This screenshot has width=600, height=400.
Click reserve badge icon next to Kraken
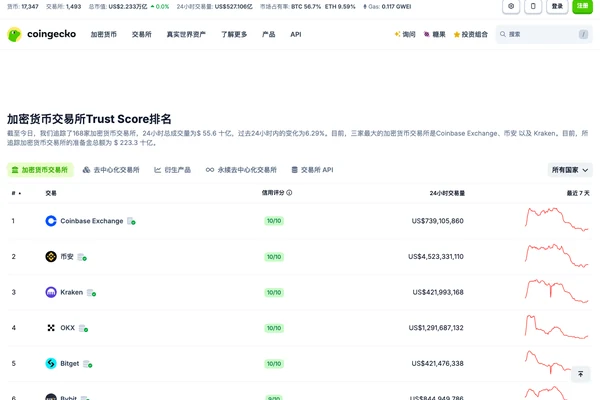[x=91, y=293]
